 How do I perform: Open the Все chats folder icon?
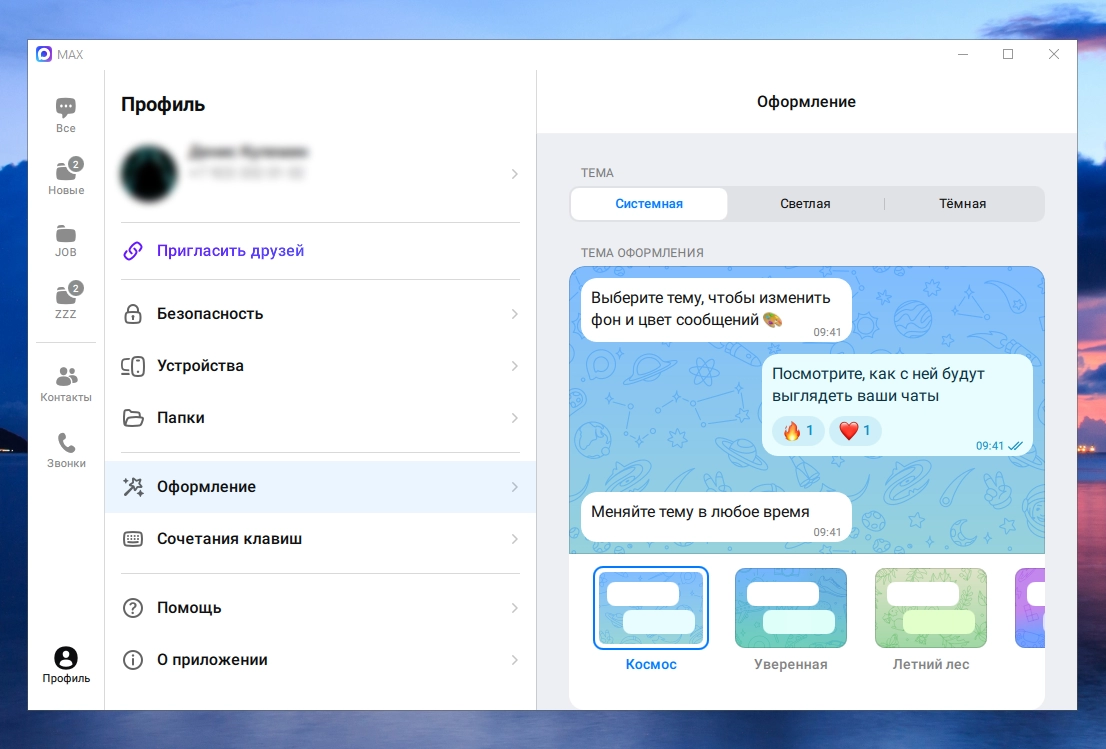click(x=66, y=108)
